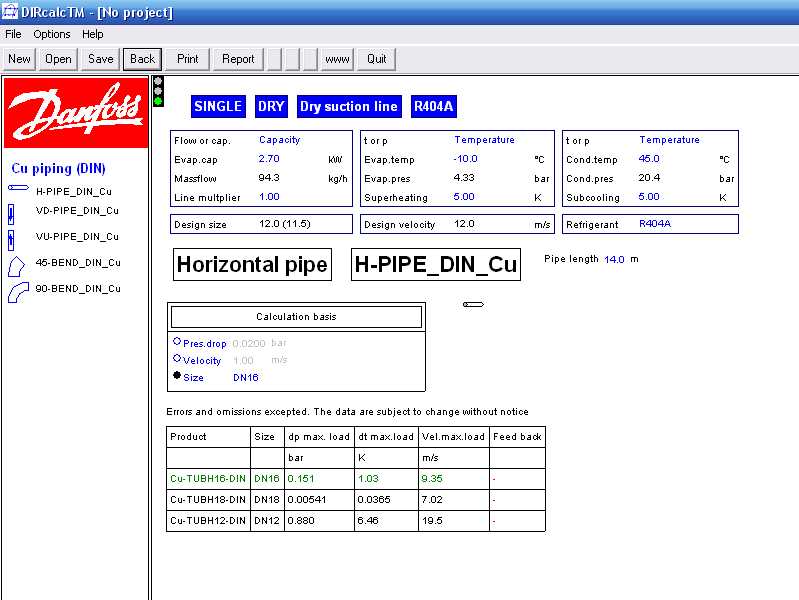Click the Back toolbar button
This screenshot has width=799, height=600.
(142, 59)
